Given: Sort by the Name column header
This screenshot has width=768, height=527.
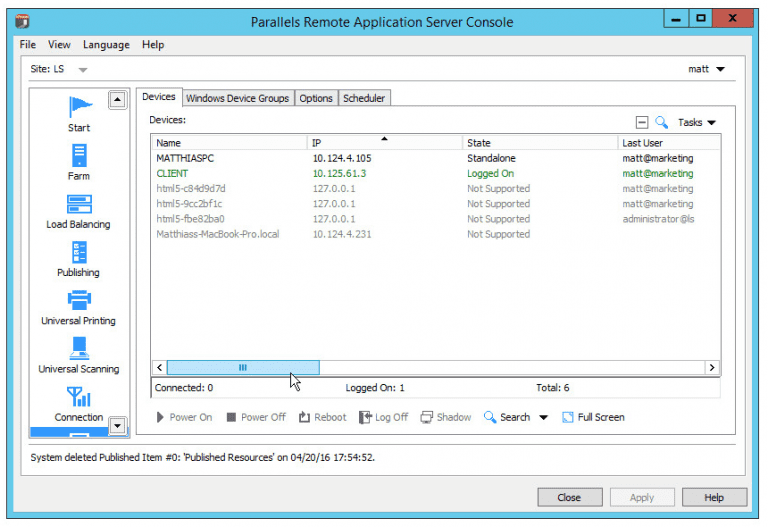Looking at the screenshot, I should click(229, 143).
